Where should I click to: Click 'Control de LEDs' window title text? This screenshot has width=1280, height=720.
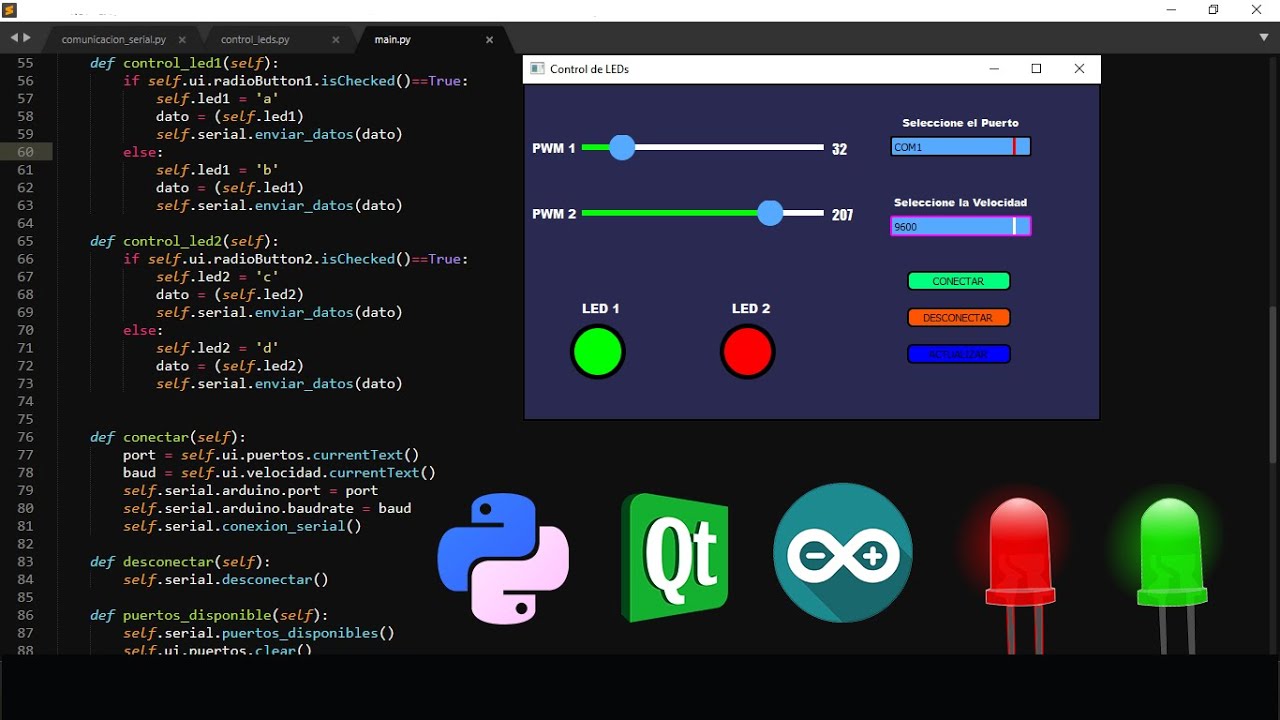coord(589,69)
